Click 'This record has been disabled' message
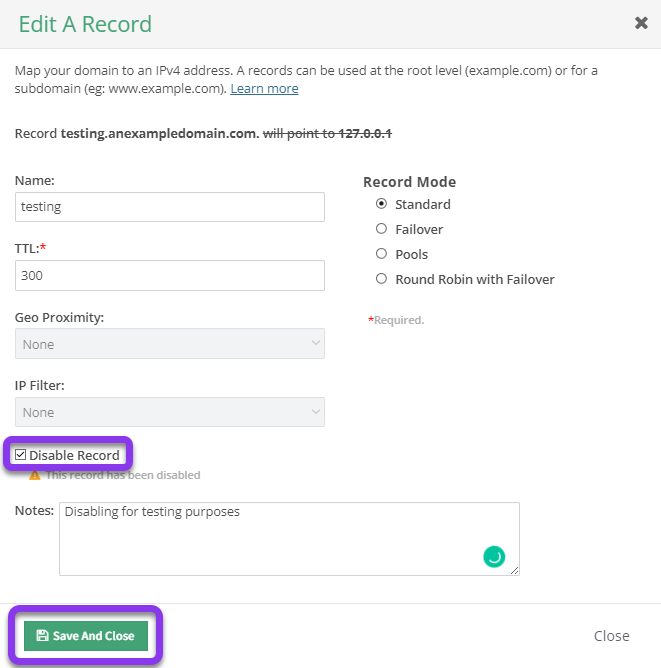 tap(123, 475)
